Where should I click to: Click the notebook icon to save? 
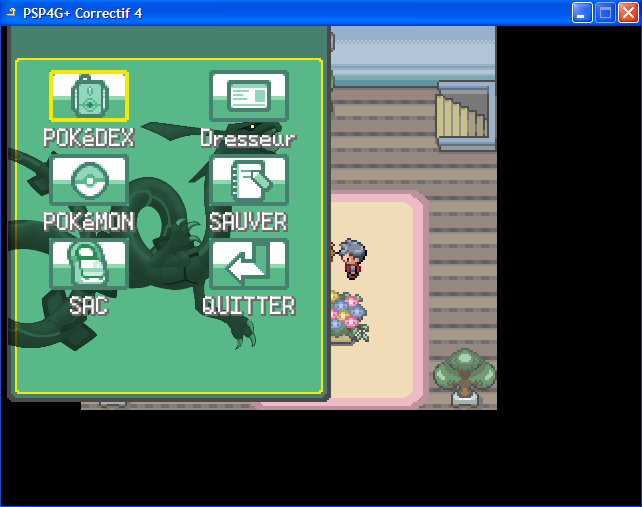pyautogui.click(x=249, y=180)
